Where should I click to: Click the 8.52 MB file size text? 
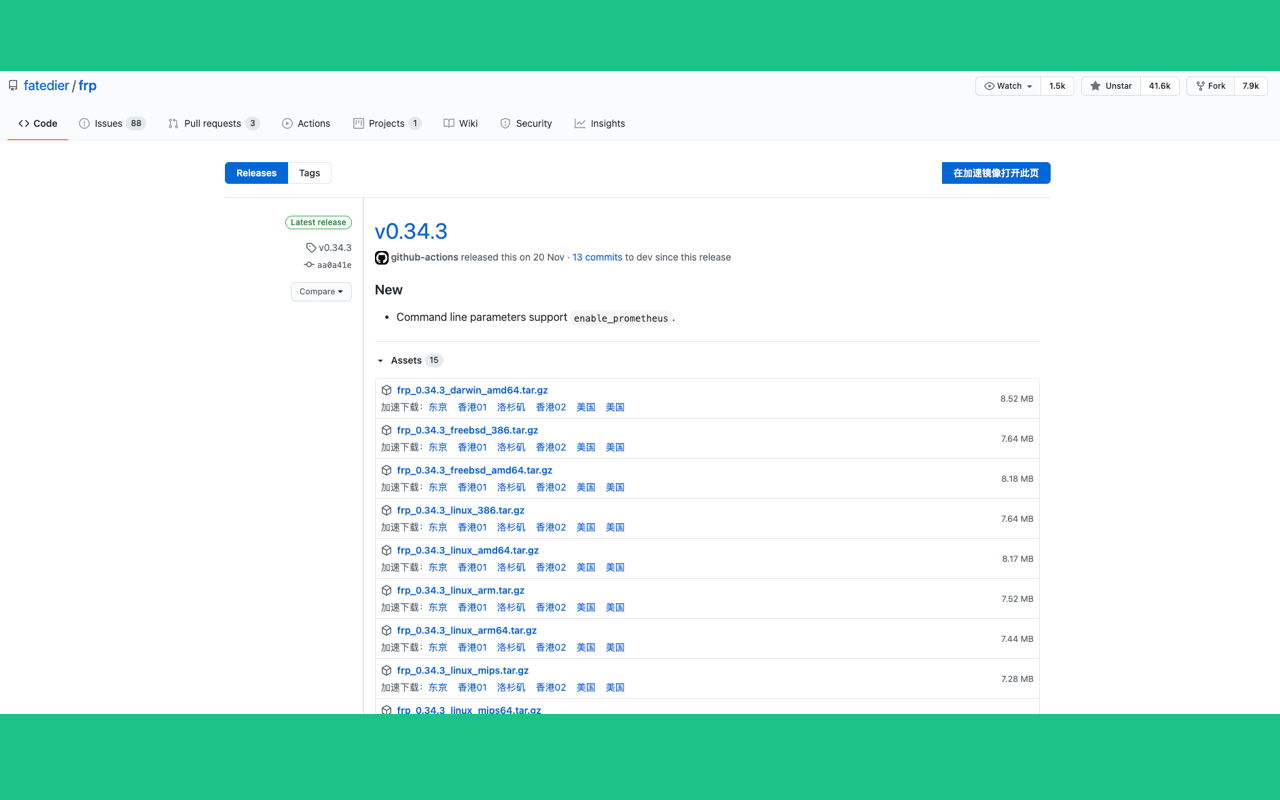point(1017,399)
